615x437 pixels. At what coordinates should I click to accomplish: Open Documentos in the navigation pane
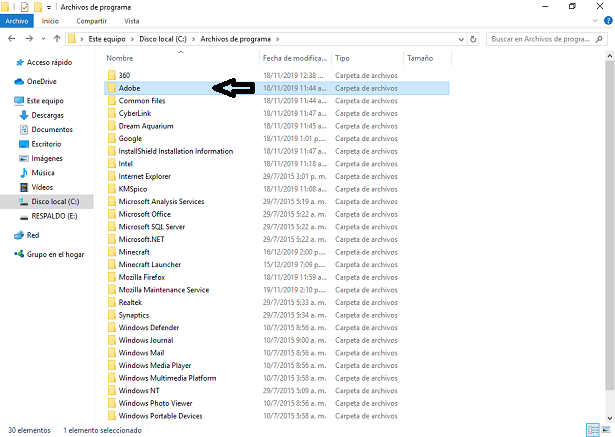pos(52,129)
